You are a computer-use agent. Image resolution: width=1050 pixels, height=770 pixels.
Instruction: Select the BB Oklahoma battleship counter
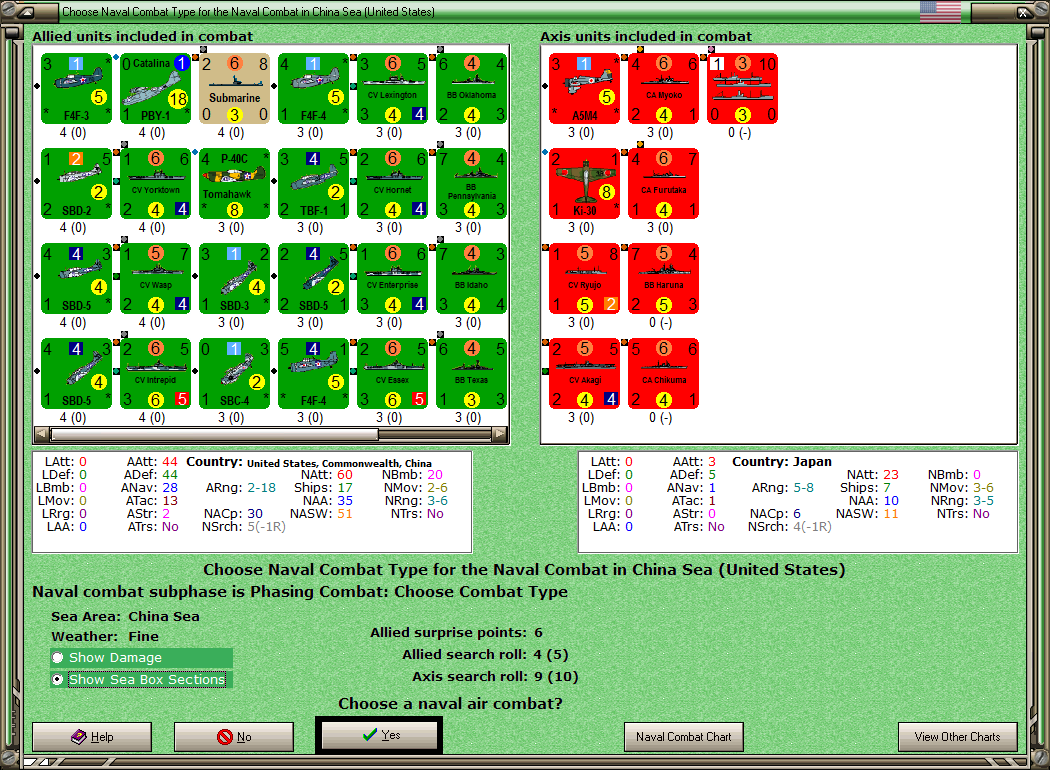pyautogui.click(x=471, y=89)
